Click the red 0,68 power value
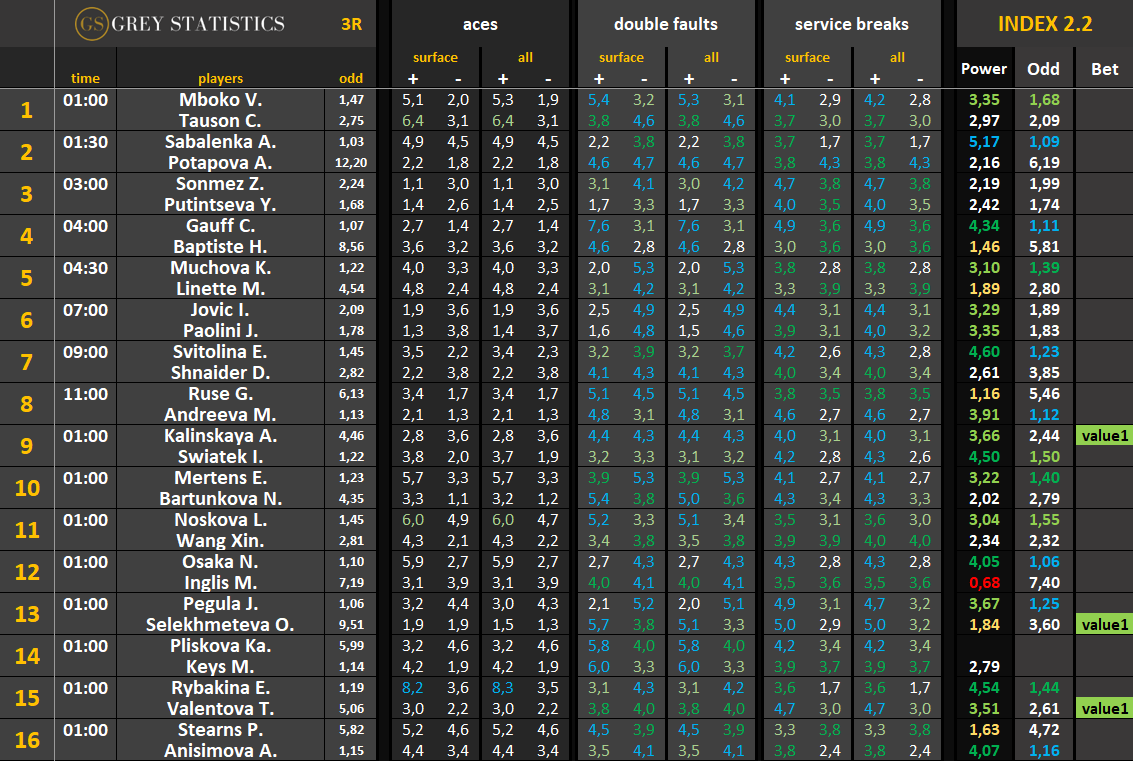Screen dimensions: 1133x761 coord(984,583)
